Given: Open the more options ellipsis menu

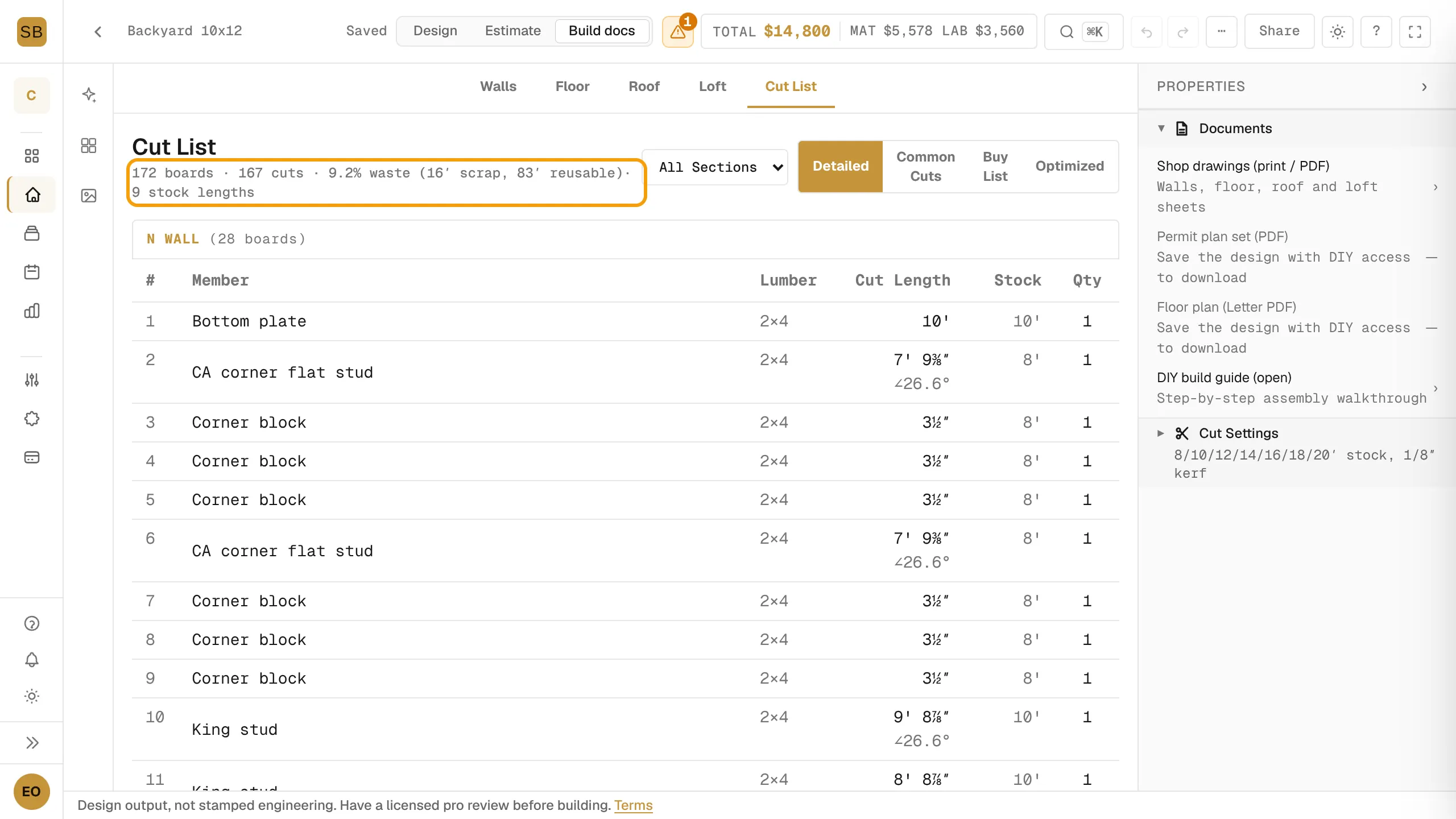Looking at the screenshot, I should (1221, 31).
